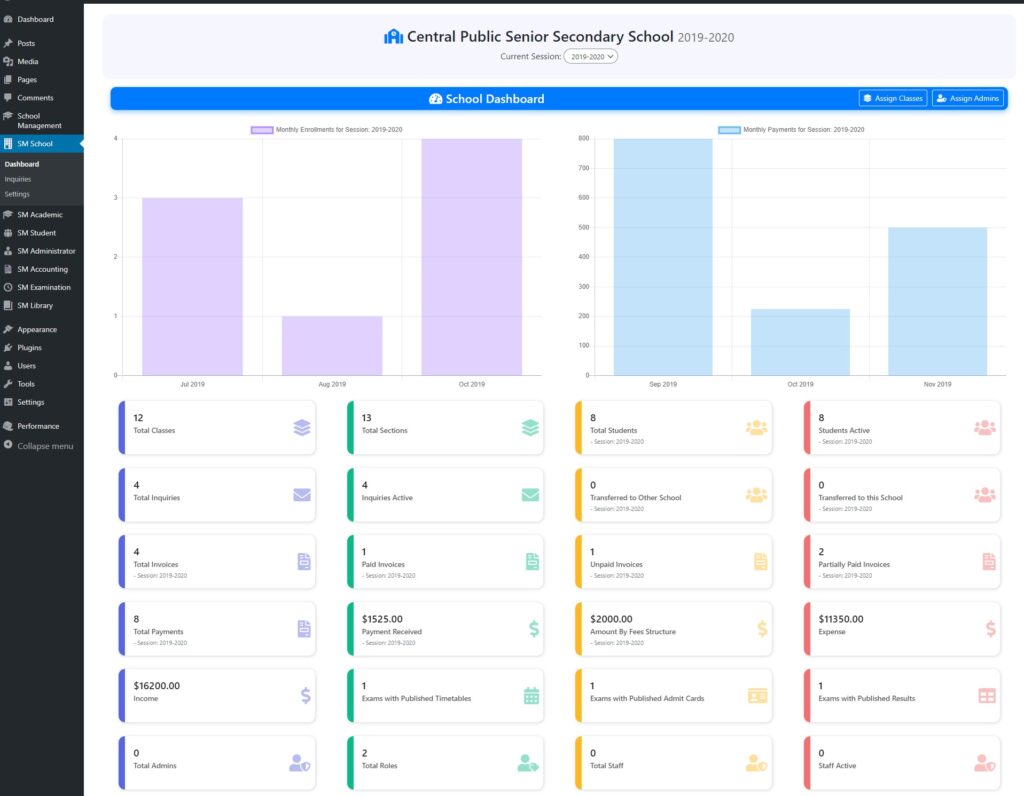Toggle the Monthly Payments legend swatch
Viewport: 1024px width, 796px height.
729,130
